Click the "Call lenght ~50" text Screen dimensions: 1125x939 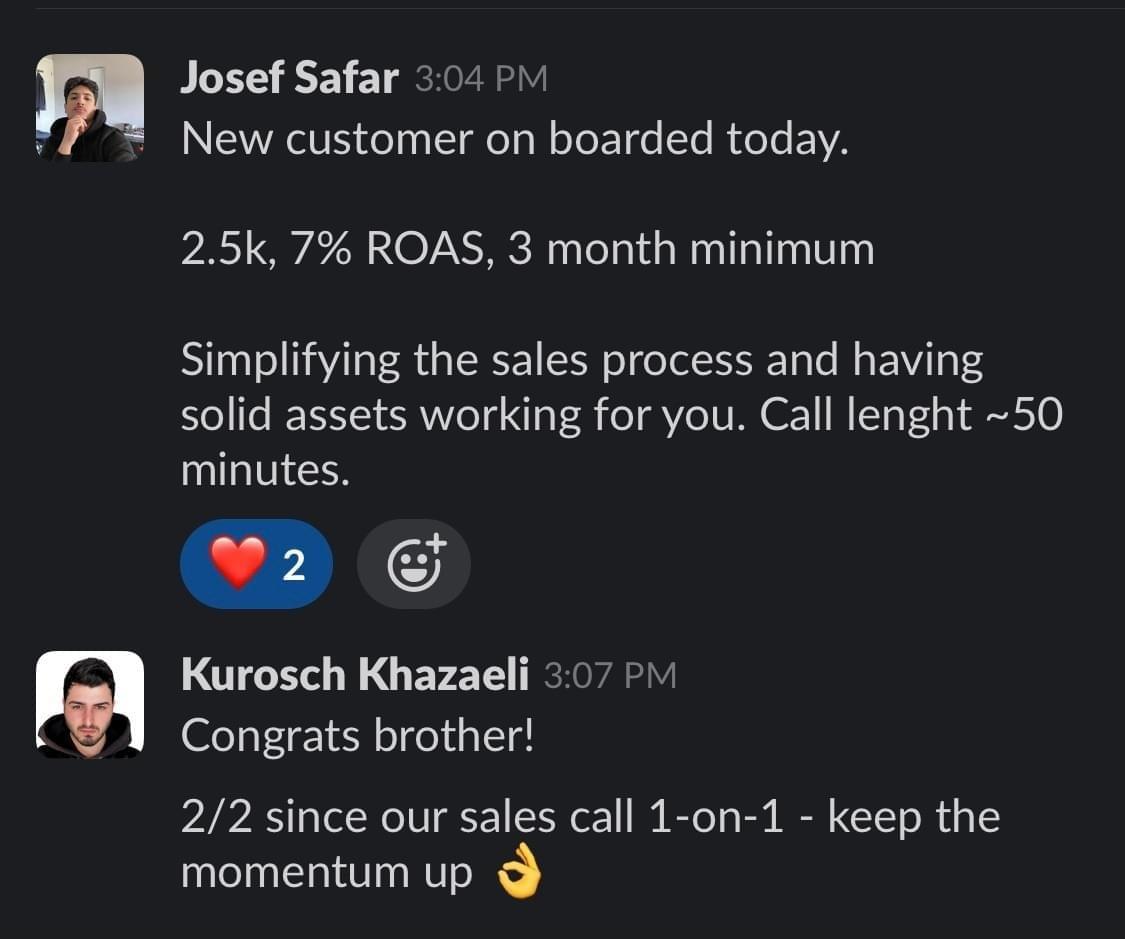coord(910,415)
